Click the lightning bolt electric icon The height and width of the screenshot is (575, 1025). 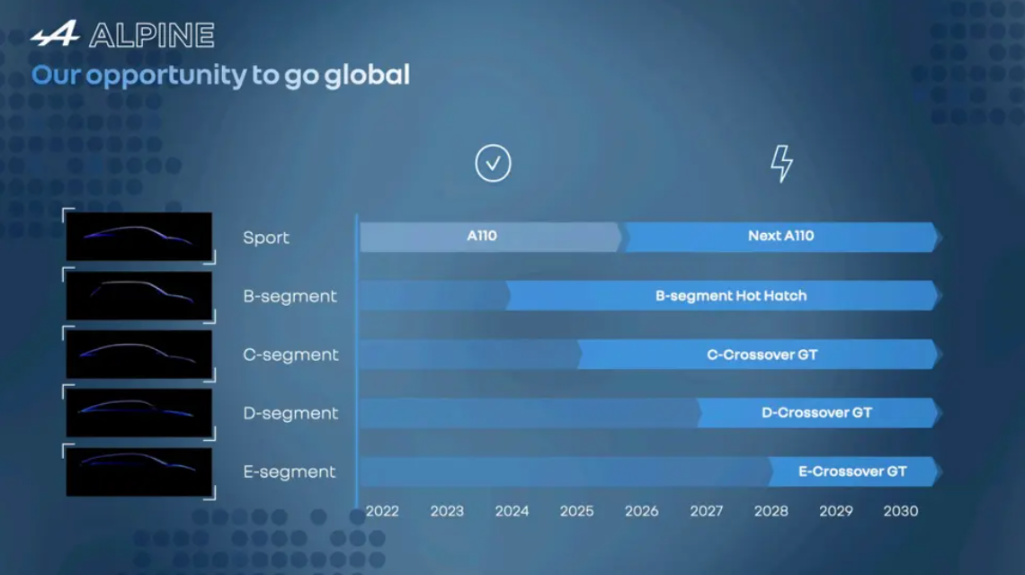781,163
